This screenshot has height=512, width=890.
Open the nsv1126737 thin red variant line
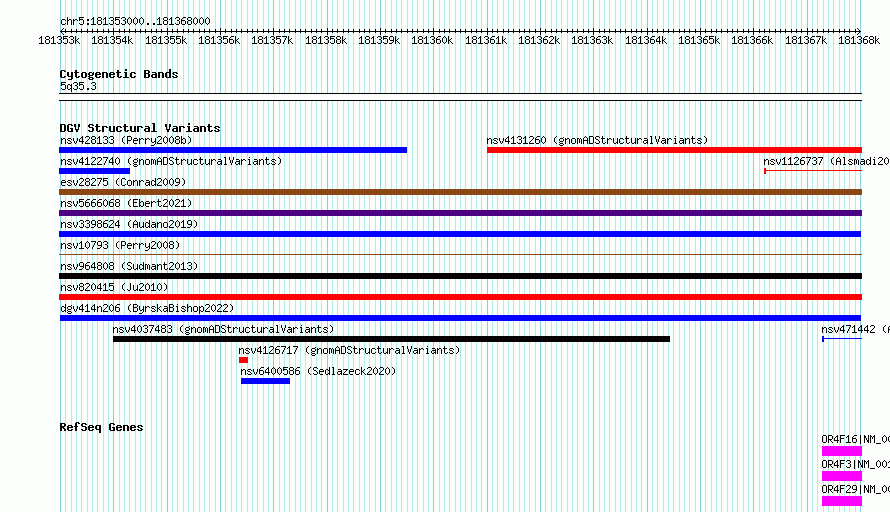tap(813, 171)
